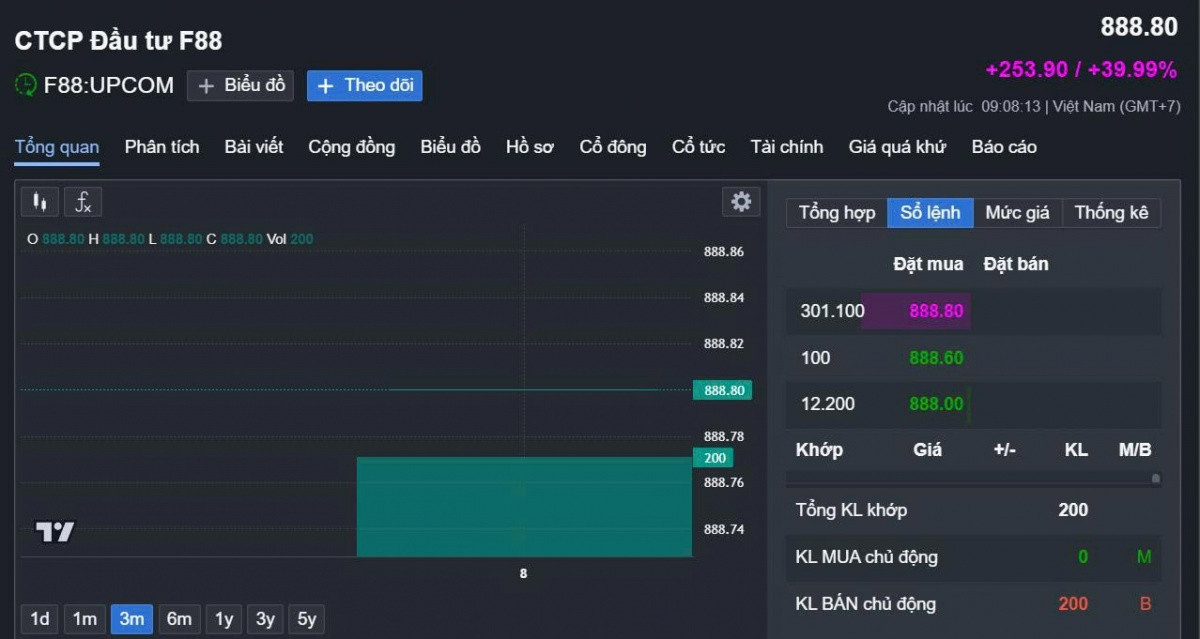1200x639 pixels.
Task: Click the volume label 200 on axis
Action: (713, 458)
